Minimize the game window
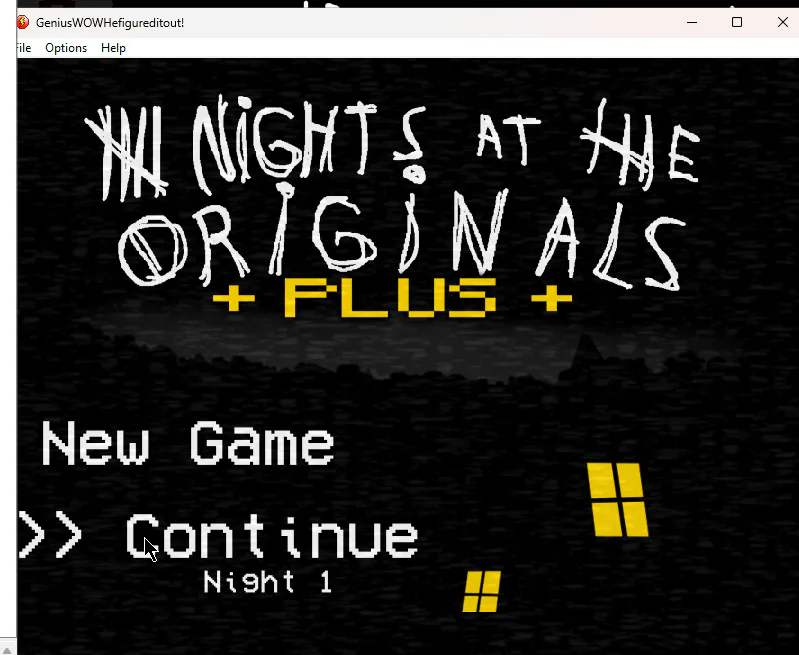 tap(691, 22)
